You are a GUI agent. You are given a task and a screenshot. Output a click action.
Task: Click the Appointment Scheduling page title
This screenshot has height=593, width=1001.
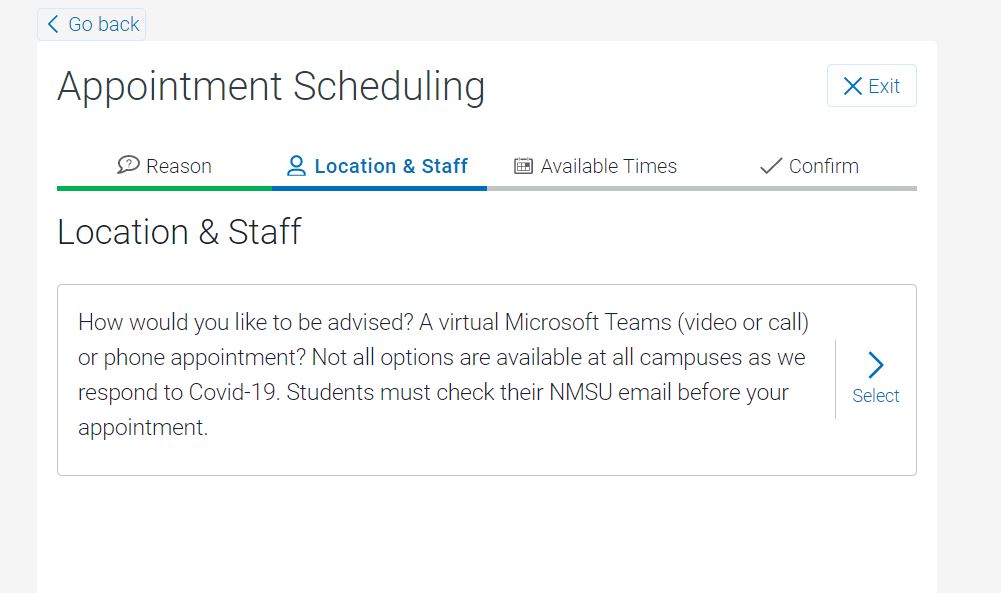271,87
